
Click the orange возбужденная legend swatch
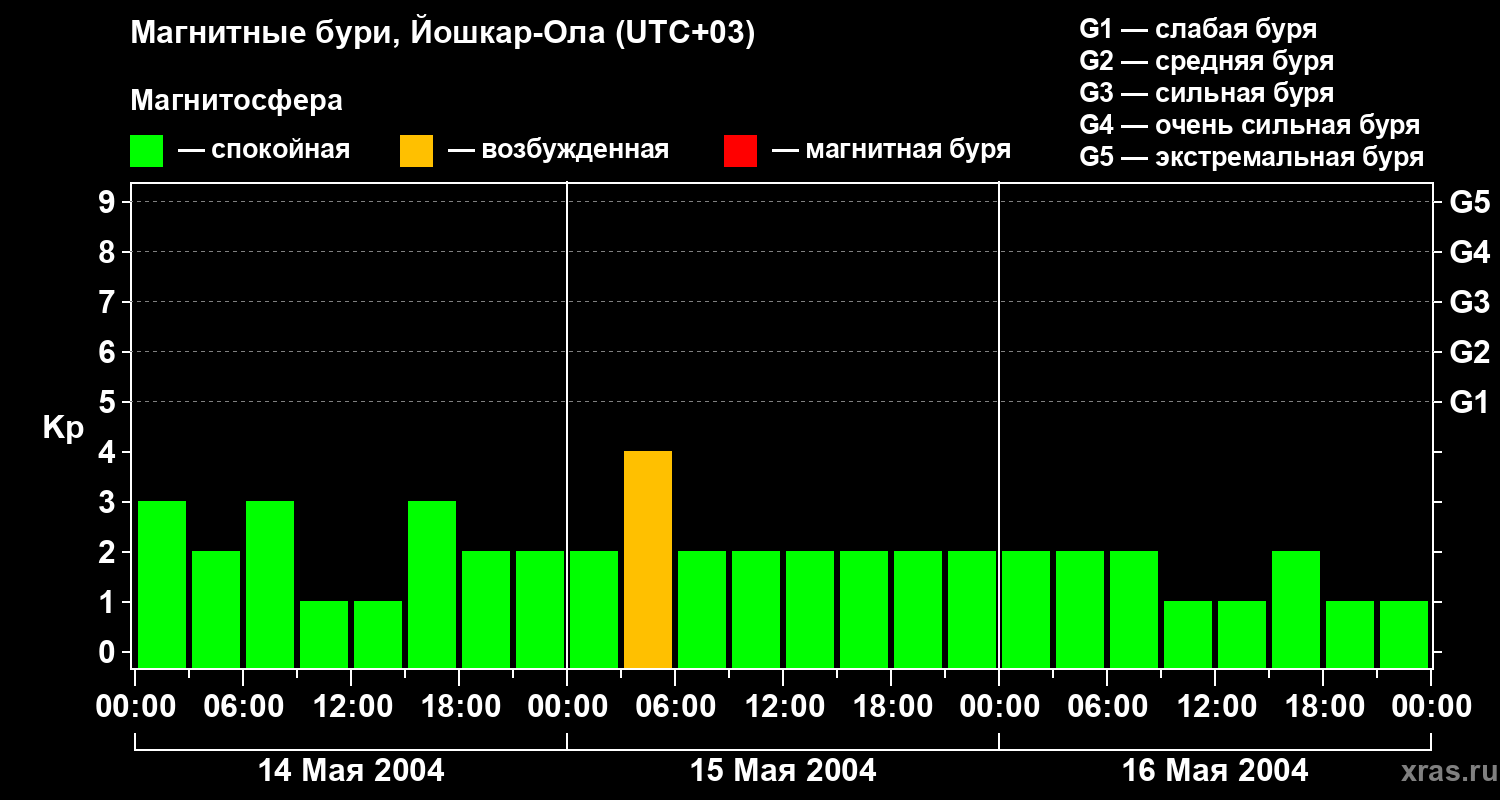(416, 151)
